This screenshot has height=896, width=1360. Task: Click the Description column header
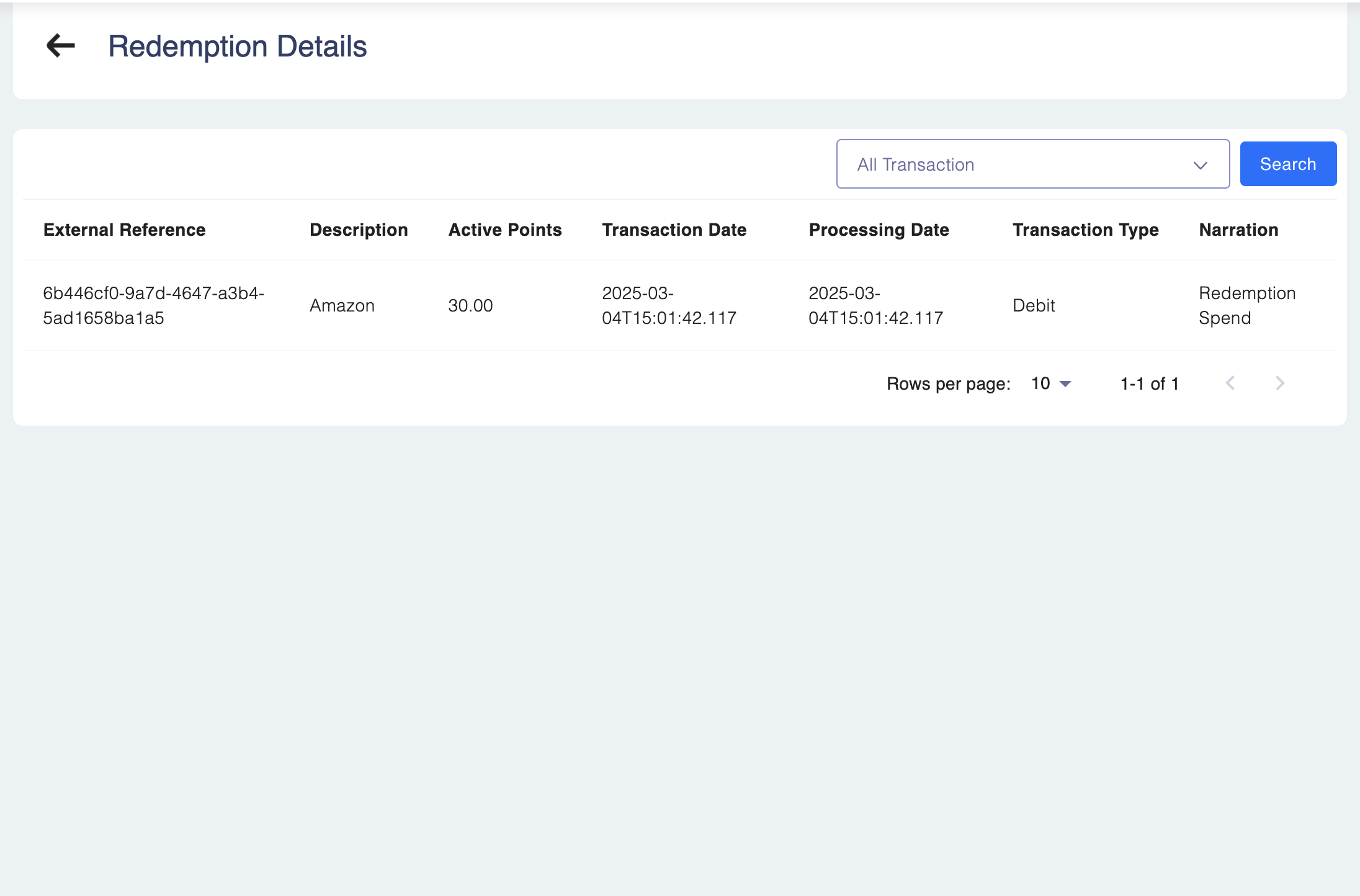coord(359,230)
